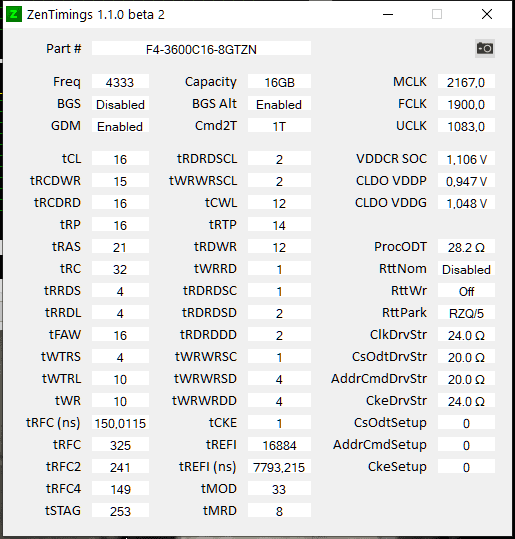
Task: Click the AddrCmdSetup value 0
Action: 466,444
